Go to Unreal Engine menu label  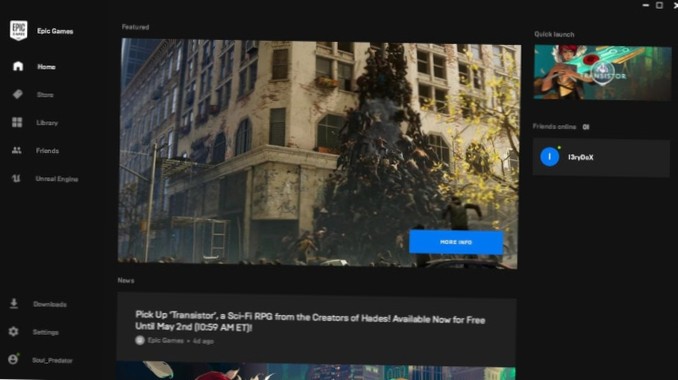57,179
